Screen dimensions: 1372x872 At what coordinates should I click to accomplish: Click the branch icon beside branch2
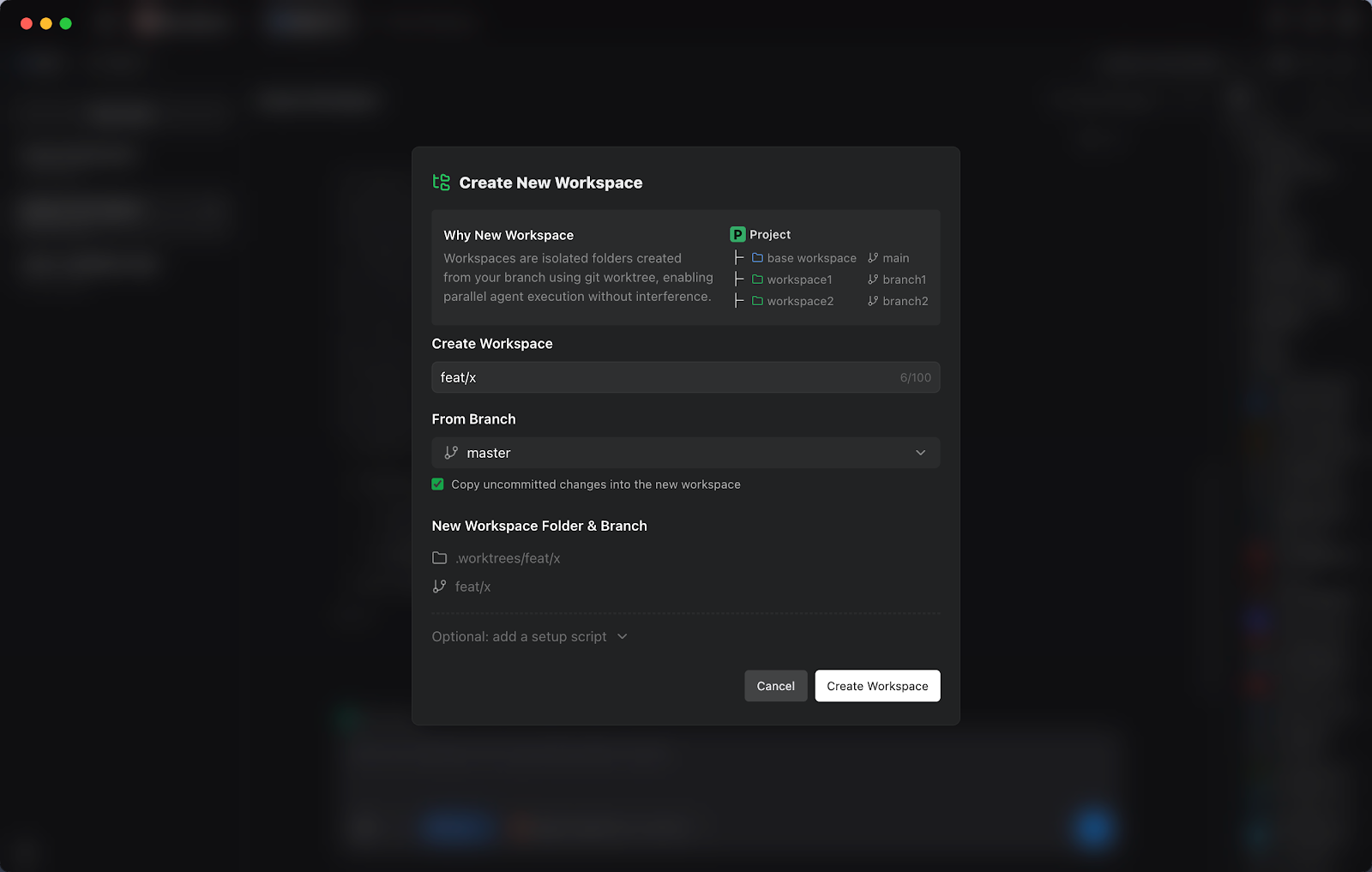pos(871,301)
